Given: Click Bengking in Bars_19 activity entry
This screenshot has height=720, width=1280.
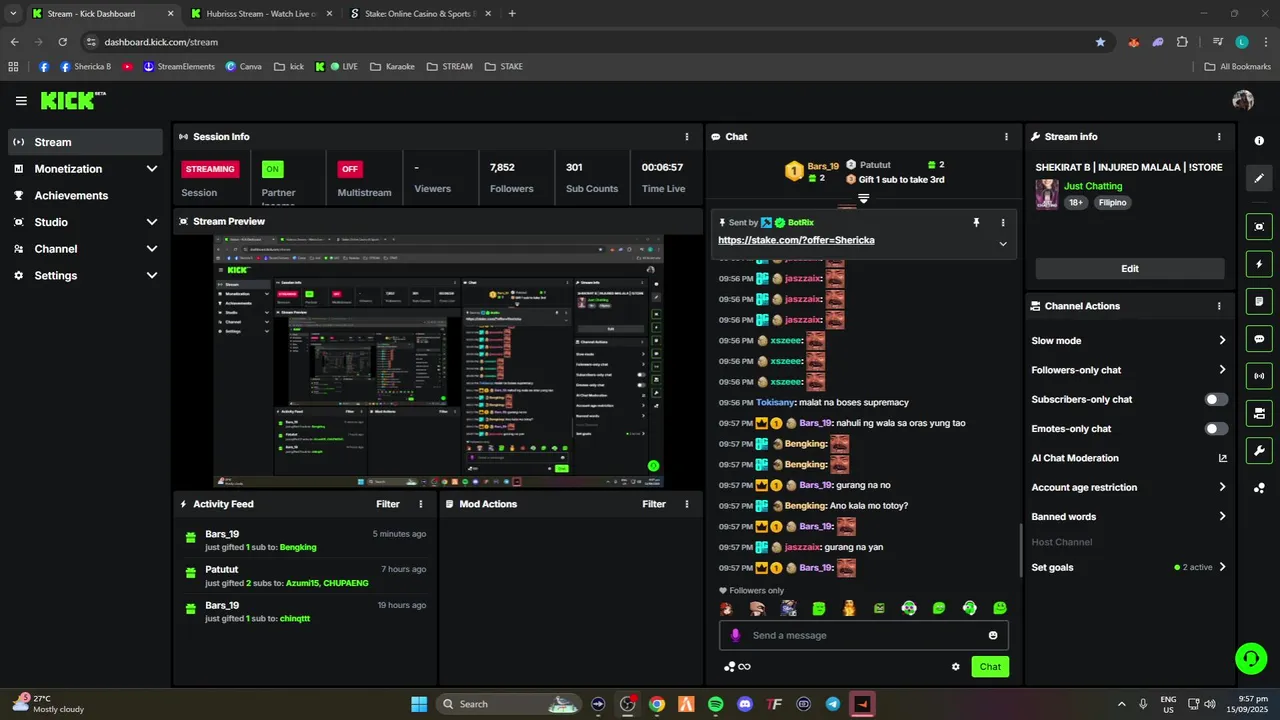Looking at the screenshot, I should tap(298, 548).
